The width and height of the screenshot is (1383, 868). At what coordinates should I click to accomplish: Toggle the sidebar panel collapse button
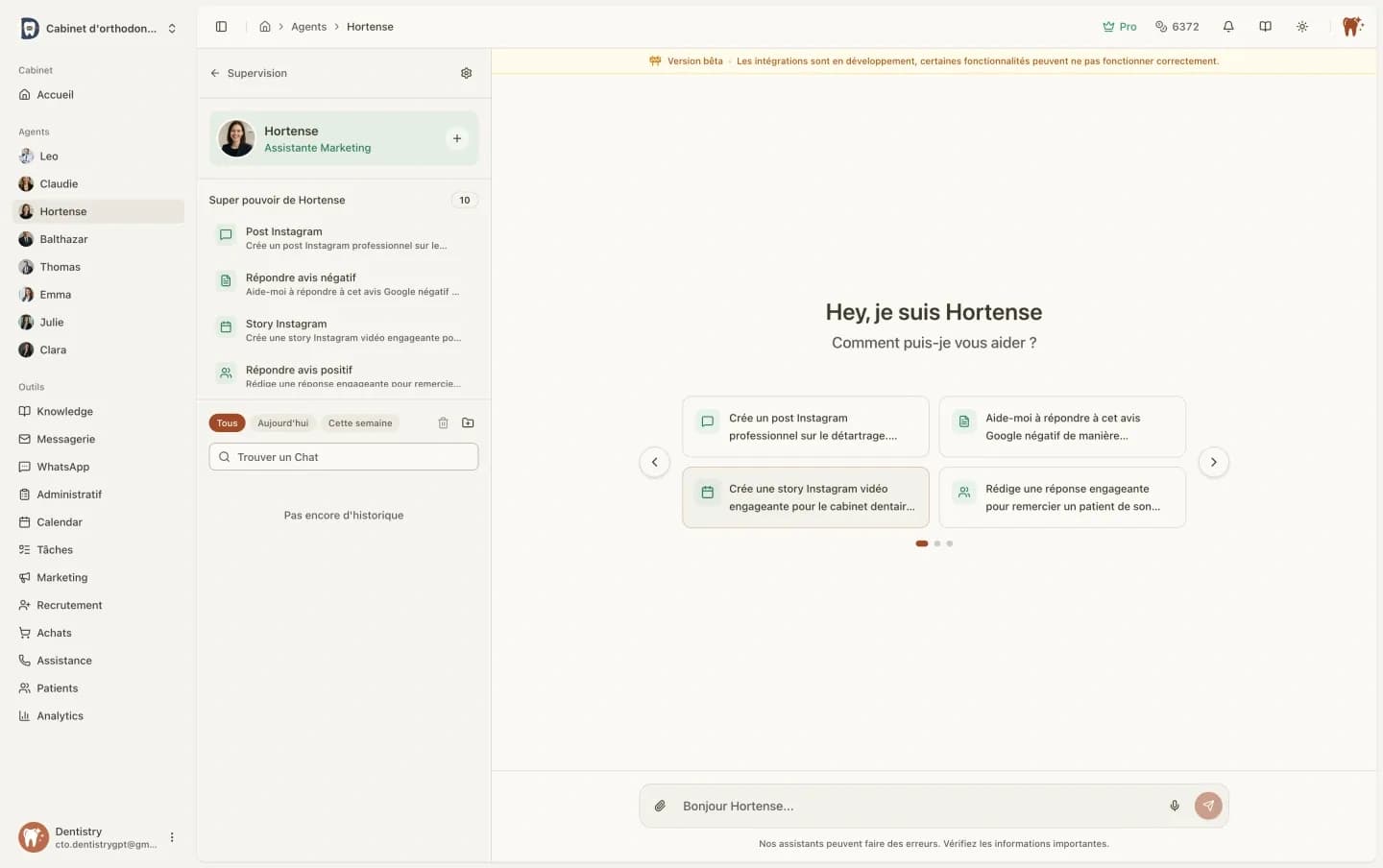tap(221, 27)
